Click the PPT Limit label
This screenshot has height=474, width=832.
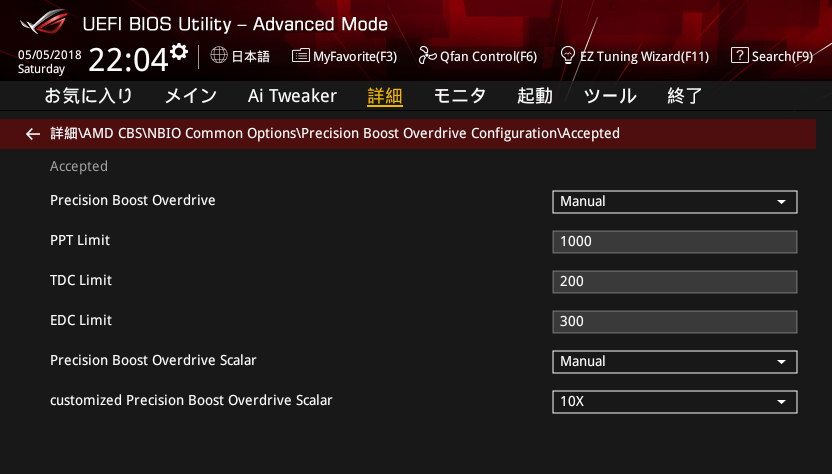pos(80,240)
